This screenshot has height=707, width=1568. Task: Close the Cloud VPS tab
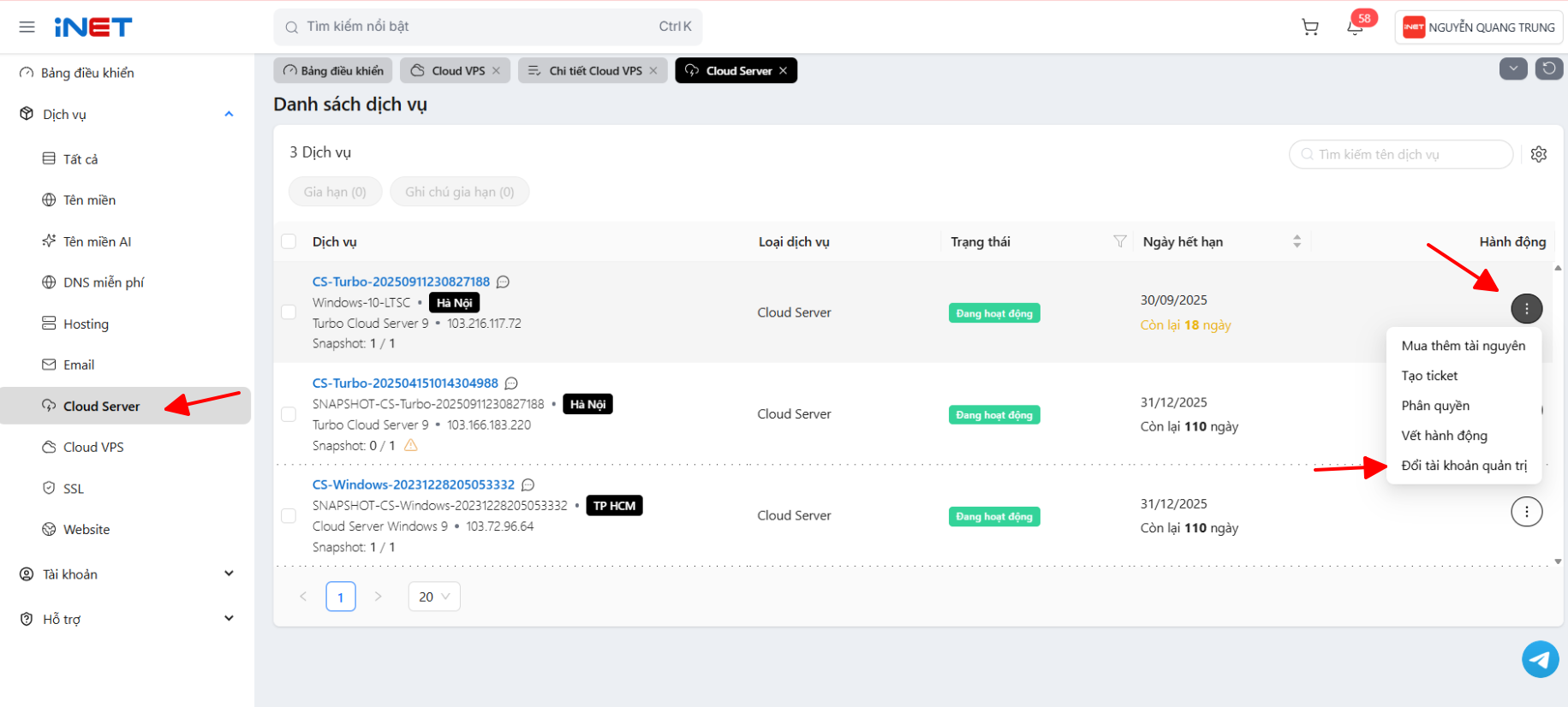click(496, 71)
